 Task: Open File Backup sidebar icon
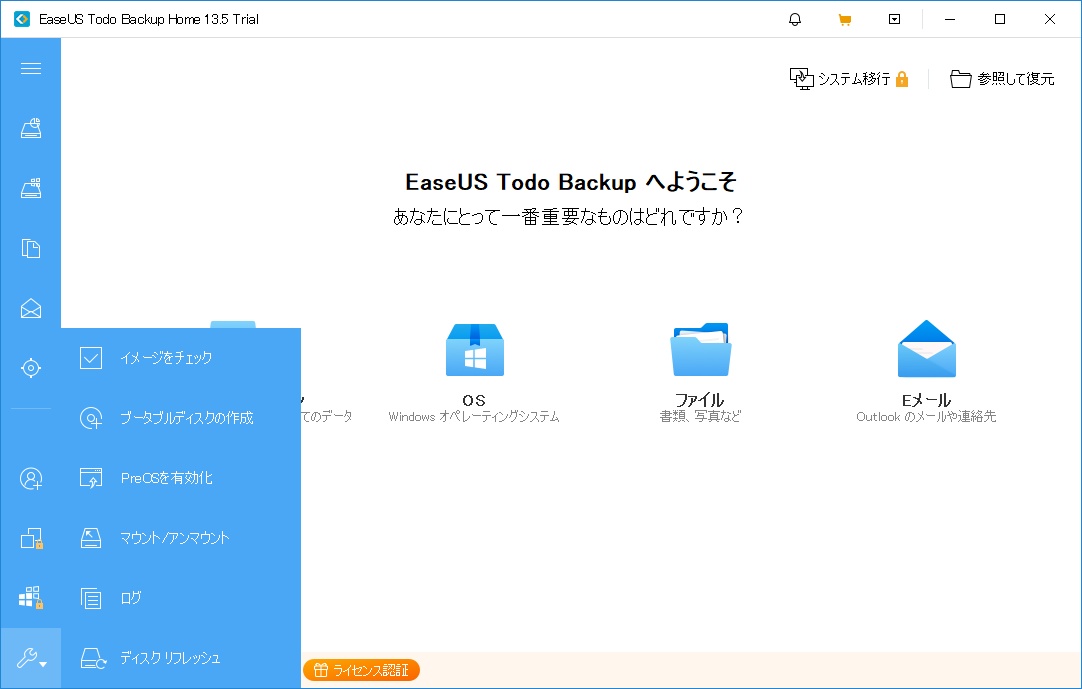pyautogui.click(x=30, y=249)
